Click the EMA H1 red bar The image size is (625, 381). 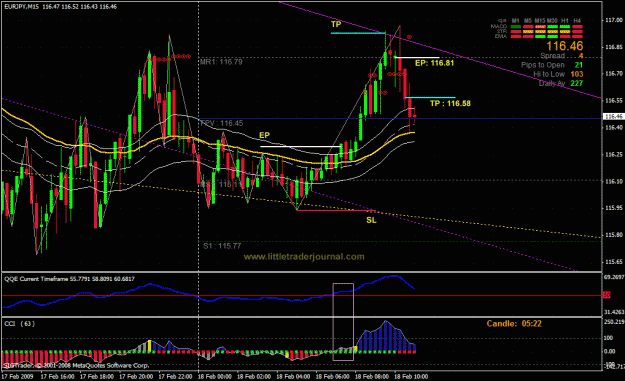click(x=565, y=37)
